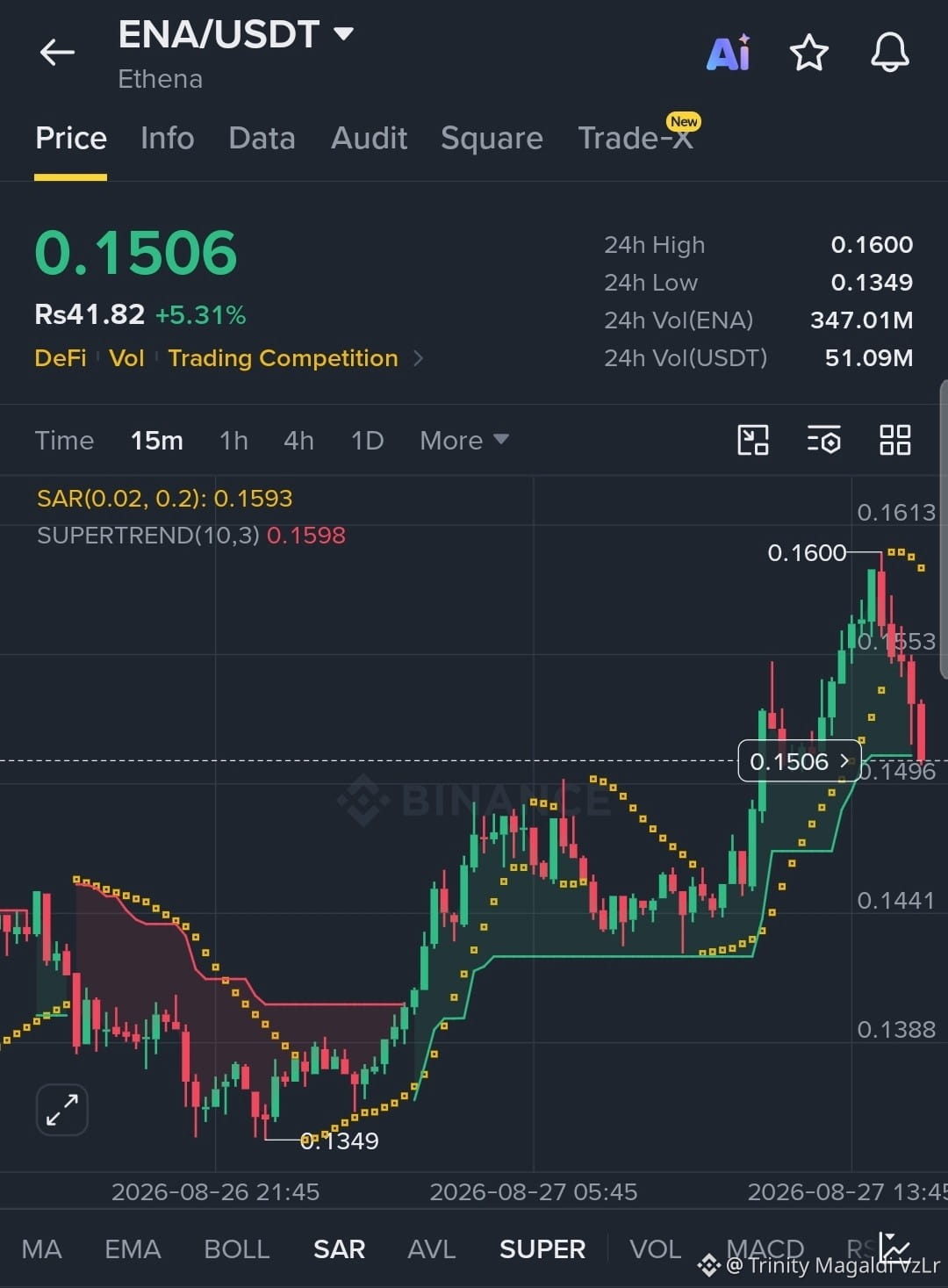Switch to the Price tab

[x=71, y=138]
